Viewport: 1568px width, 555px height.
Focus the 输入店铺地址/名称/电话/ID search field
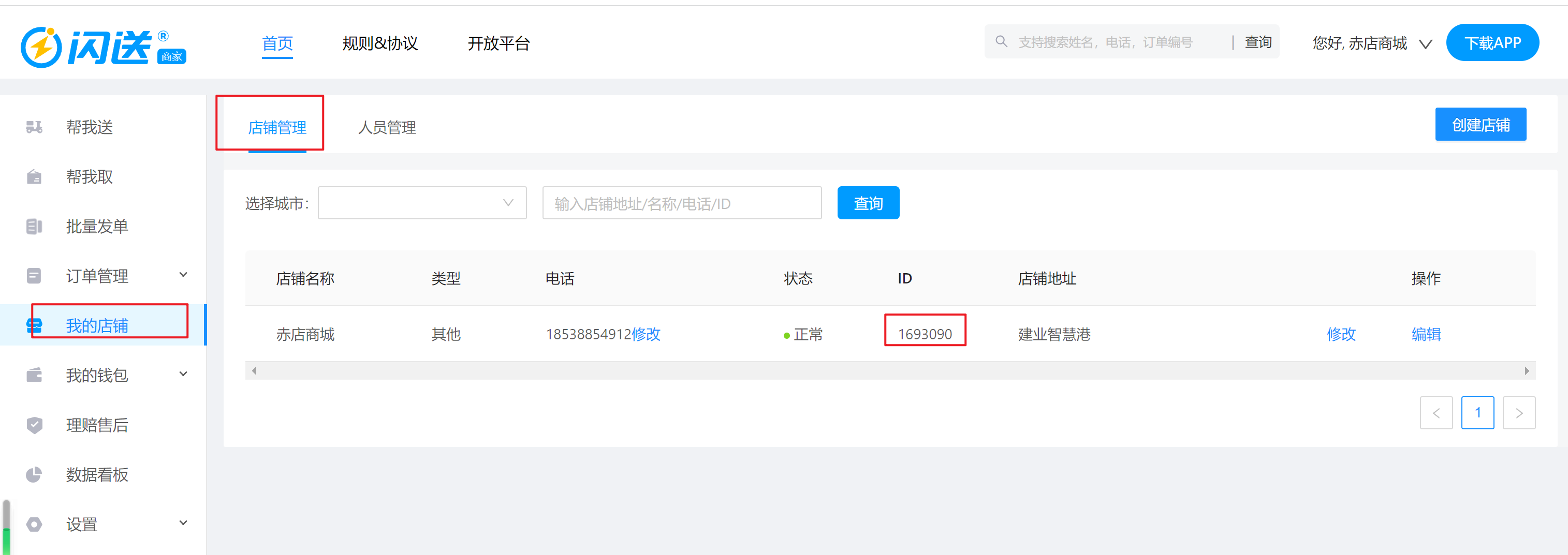(681, 203)
